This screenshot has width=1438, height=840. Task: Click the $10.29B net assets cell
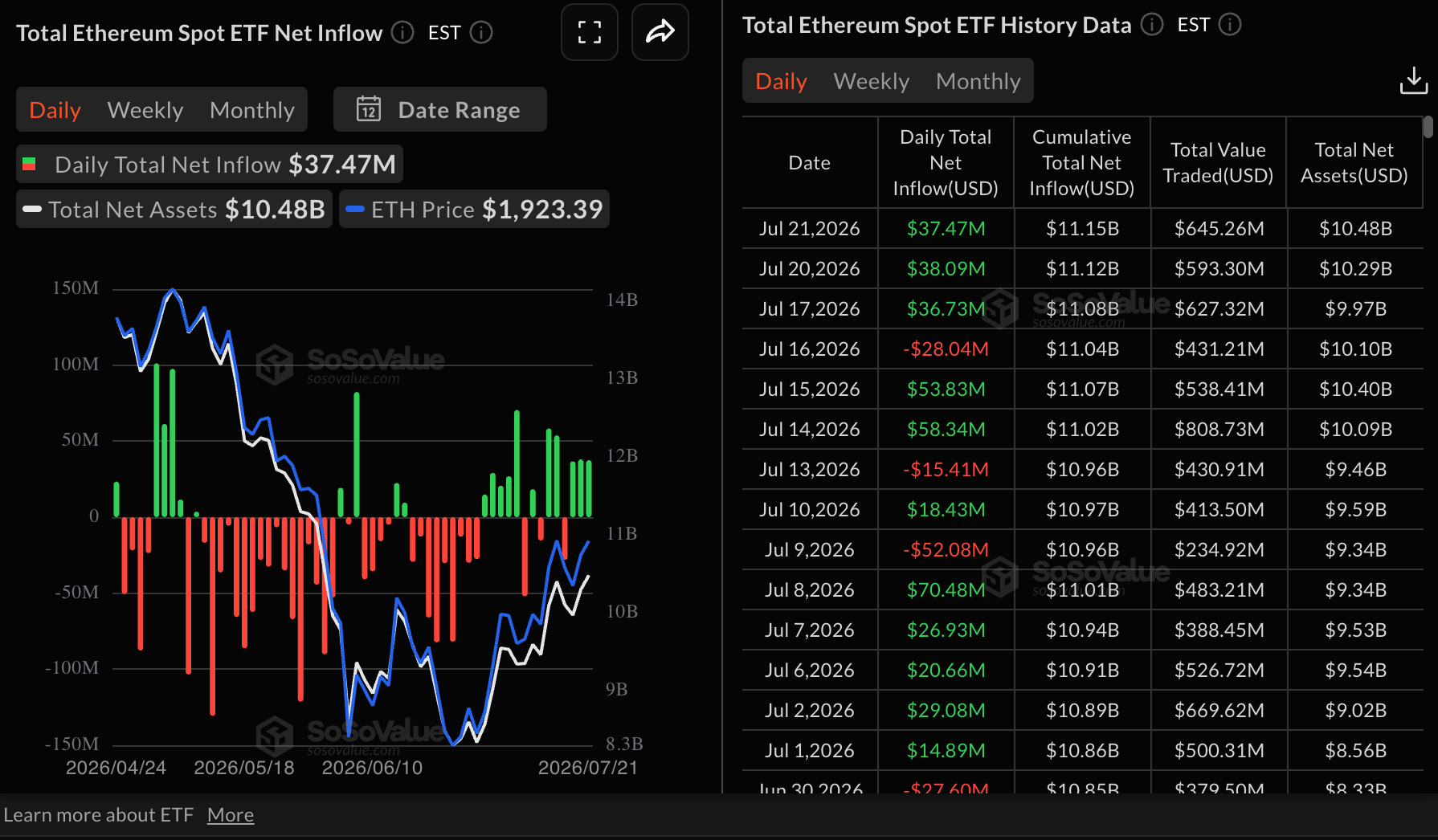tap(1355, 269)
